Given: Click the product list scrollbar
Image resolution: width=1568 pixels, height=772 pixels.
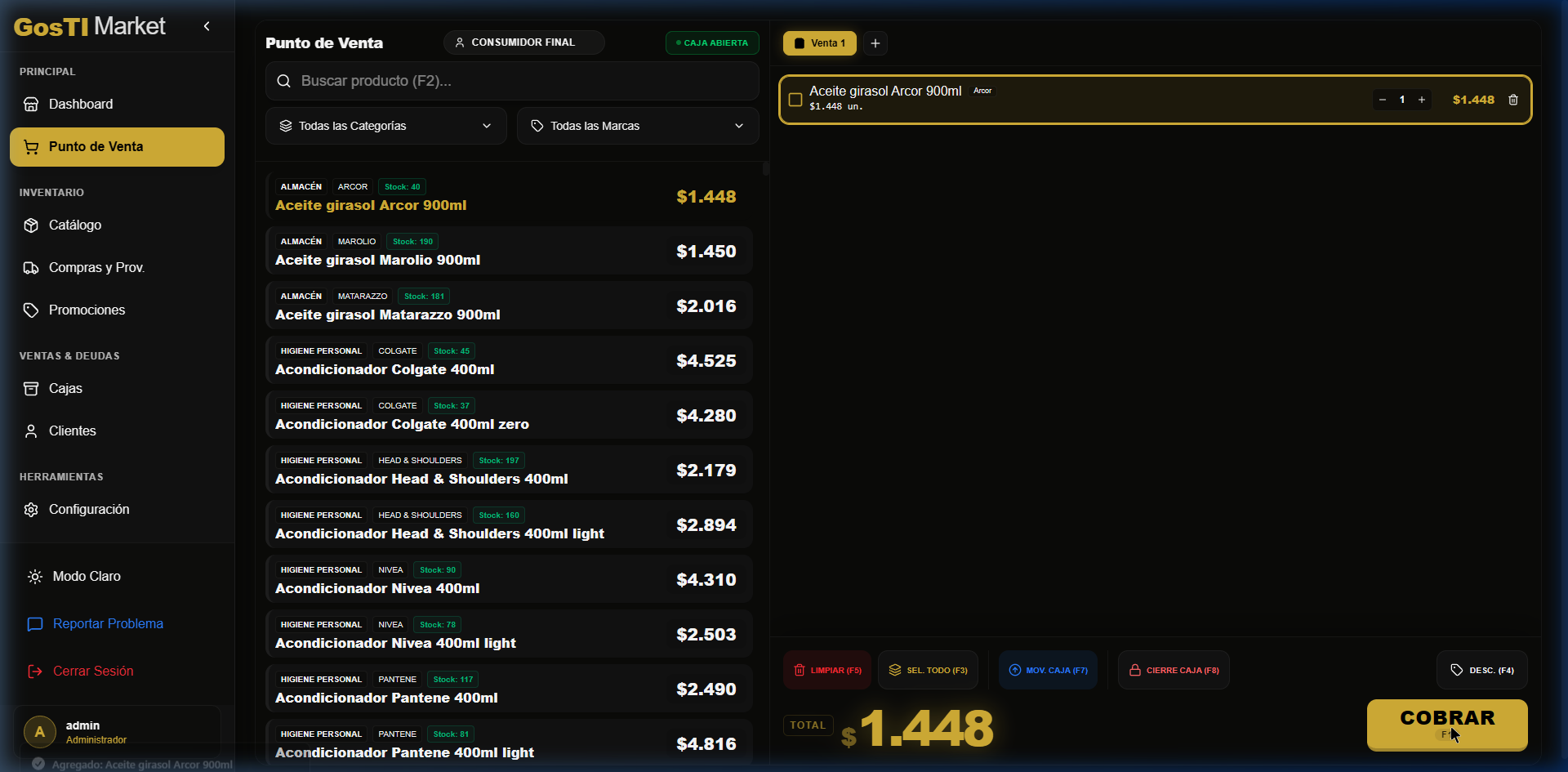Looking at the screenshot, I should 765,168.
